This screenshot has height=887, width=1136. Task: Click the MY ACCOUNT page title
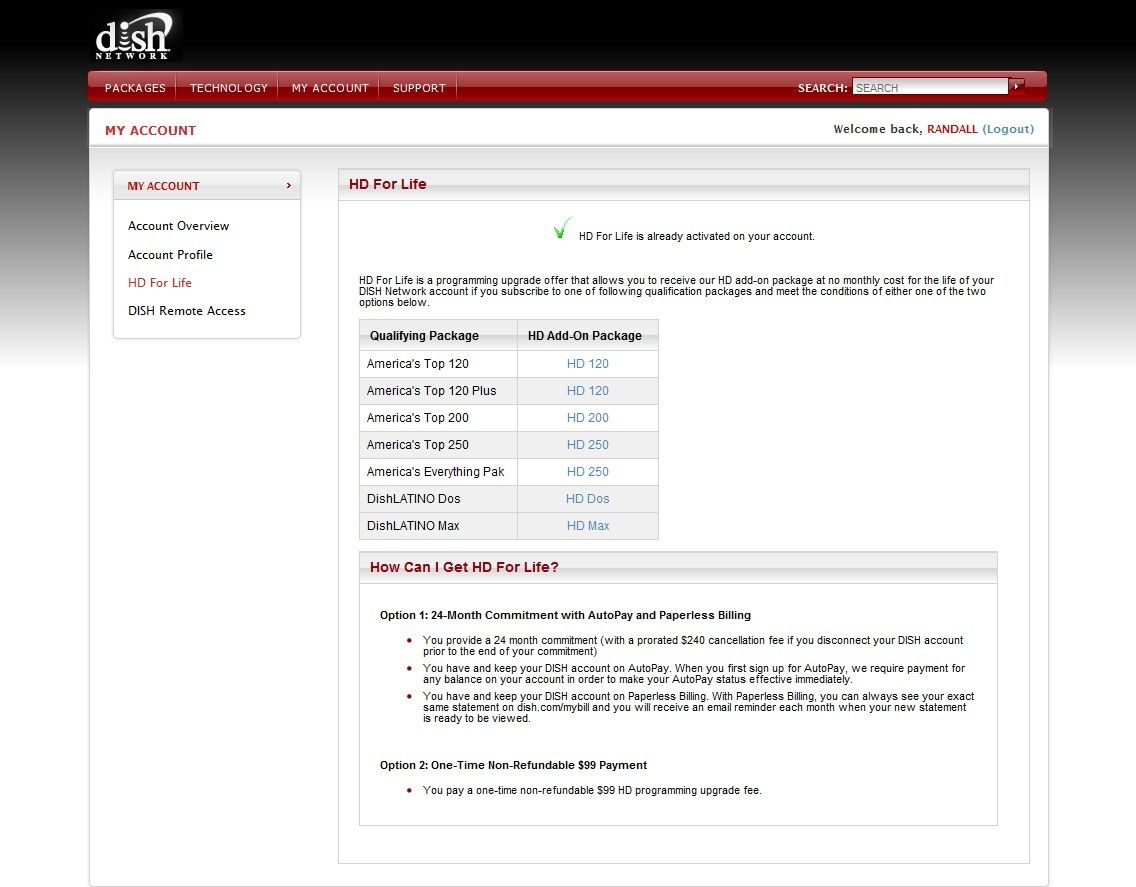click(150, 130)
